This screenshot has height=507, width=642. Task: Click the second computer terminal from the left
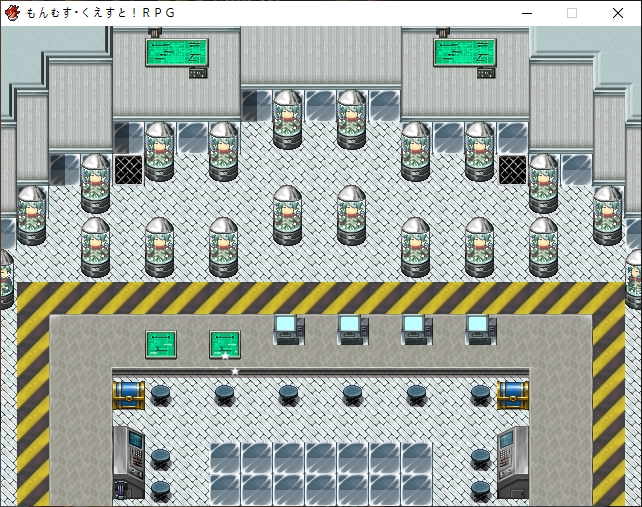tap(353, 330)
